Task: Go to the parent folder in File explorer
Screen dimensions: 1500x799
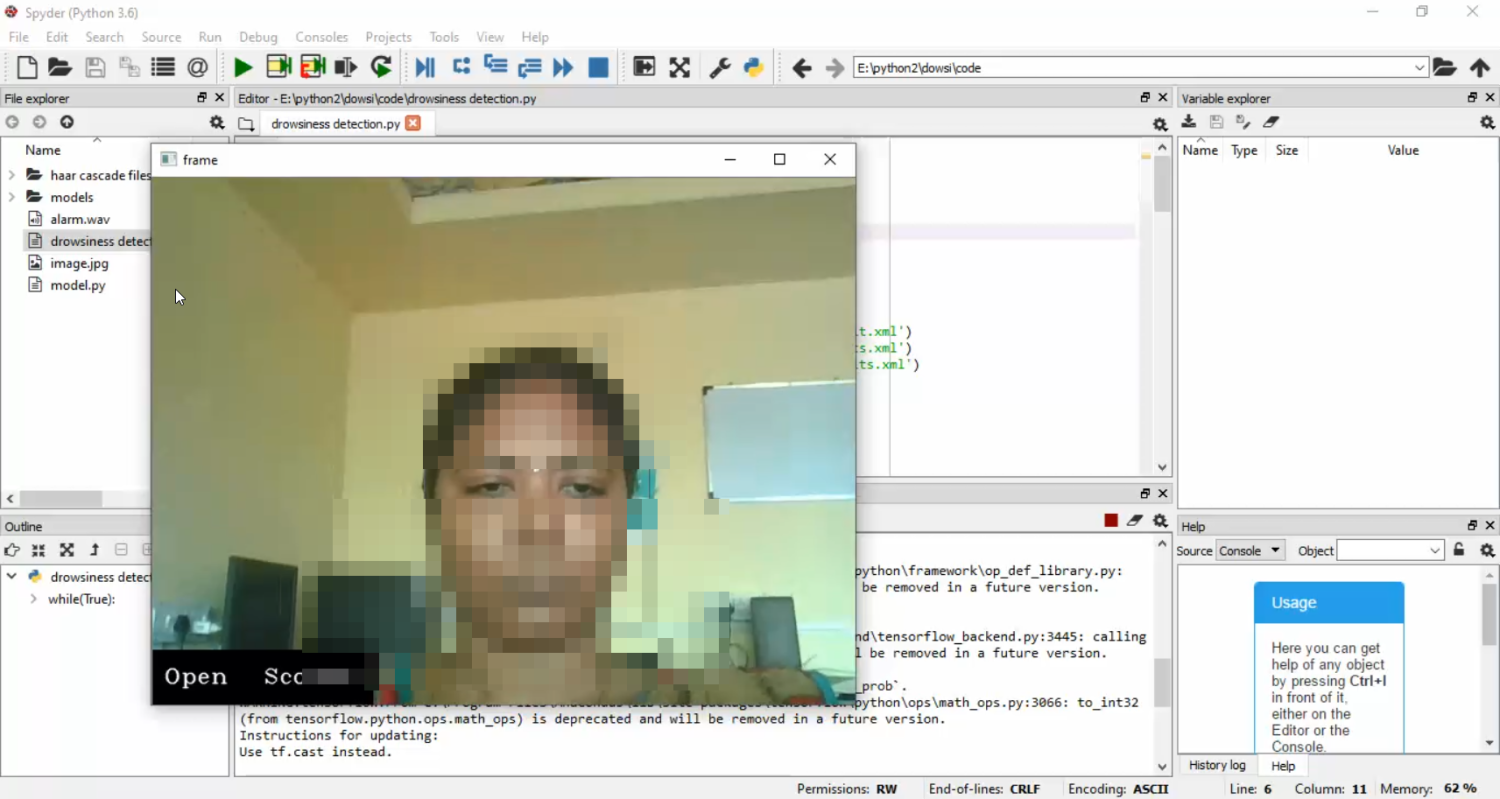Action: 67,122
